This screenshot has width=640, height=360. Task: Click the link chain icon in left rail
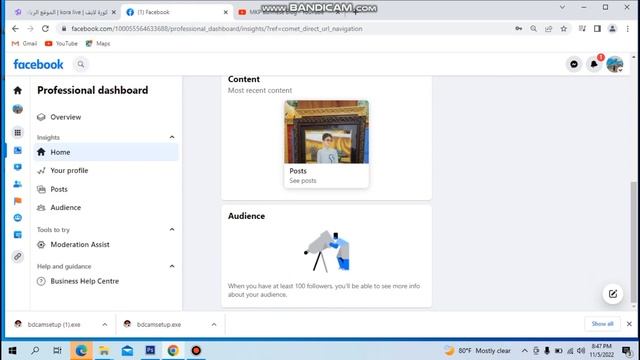(18, 257)
